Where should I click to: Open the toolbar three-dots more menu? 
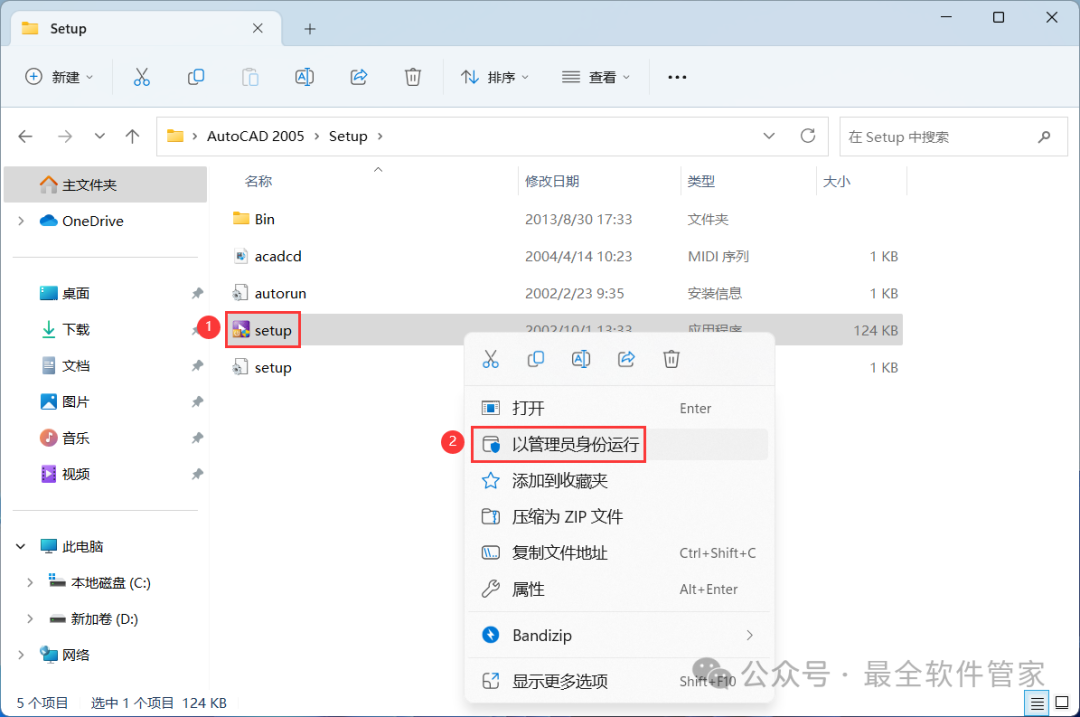(x=677, y=77)
